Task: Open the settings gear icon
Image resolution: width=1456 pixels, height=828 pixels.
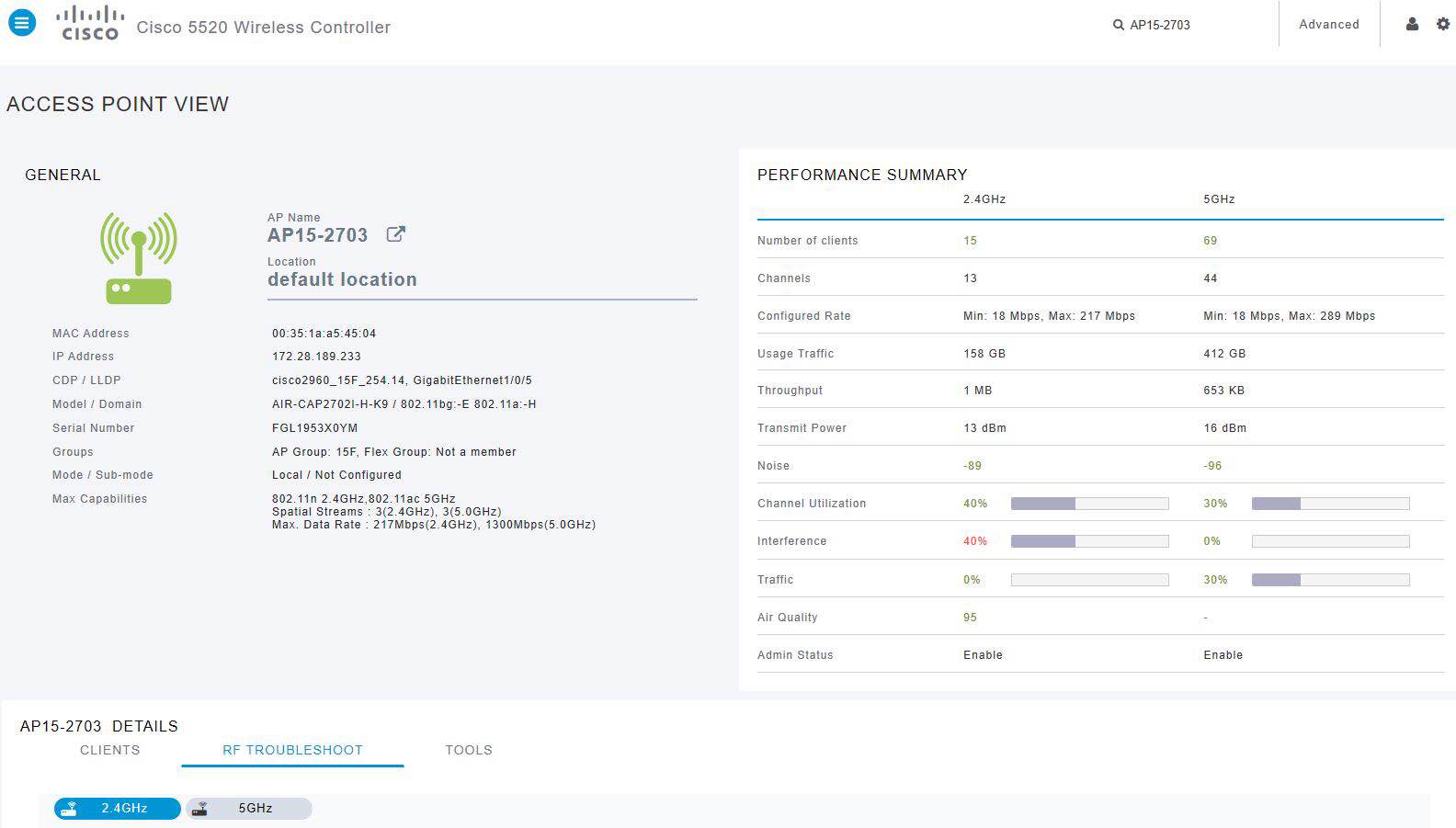Action: pos(1442,24)
